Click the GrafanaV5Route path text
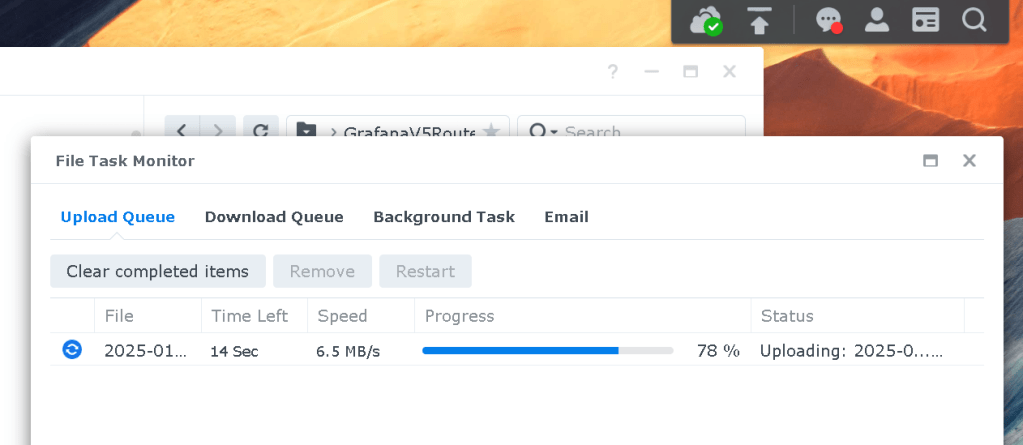This screenshot has height=445, width=1023. pos(409,131)
